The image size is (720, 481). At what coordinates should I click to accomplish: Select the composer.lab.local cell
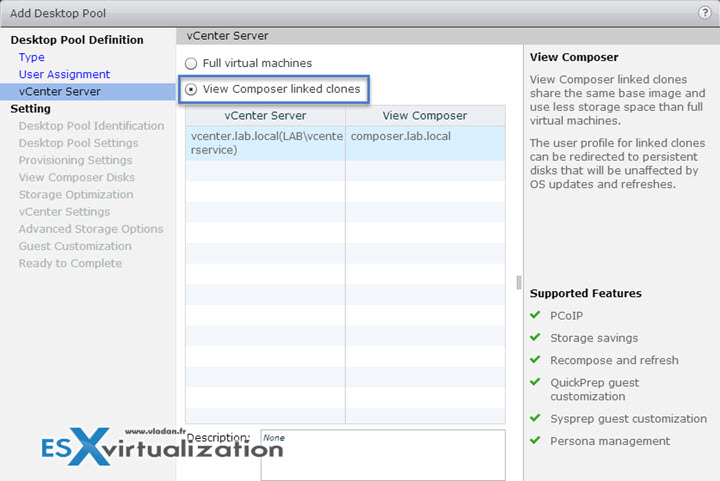[x=425, y=143]
